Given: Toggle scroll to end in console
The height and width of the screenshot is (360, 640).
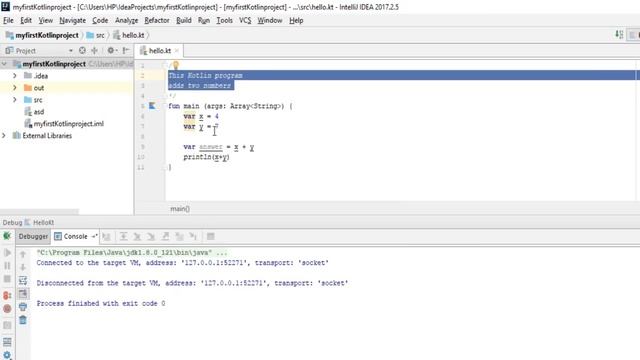Looking at the screenshot, I should pos(23,293).
